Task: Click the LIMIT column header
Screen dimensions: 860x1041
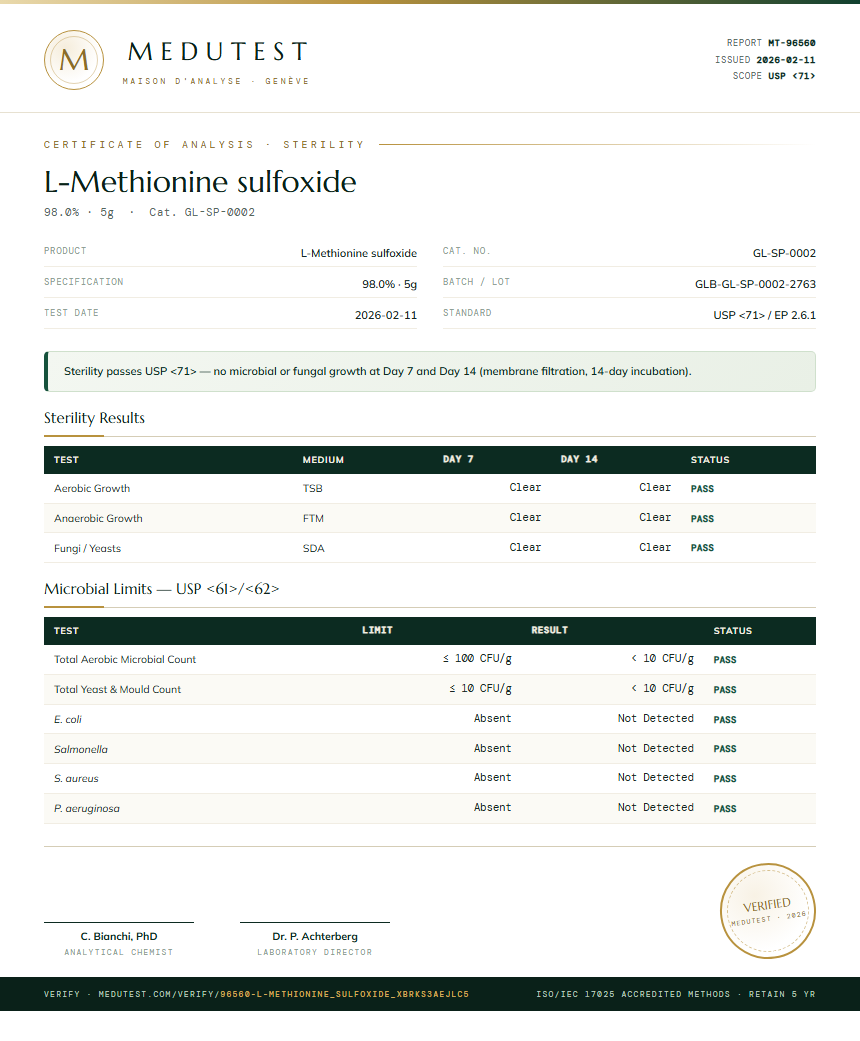Action: tap(377, 630)
